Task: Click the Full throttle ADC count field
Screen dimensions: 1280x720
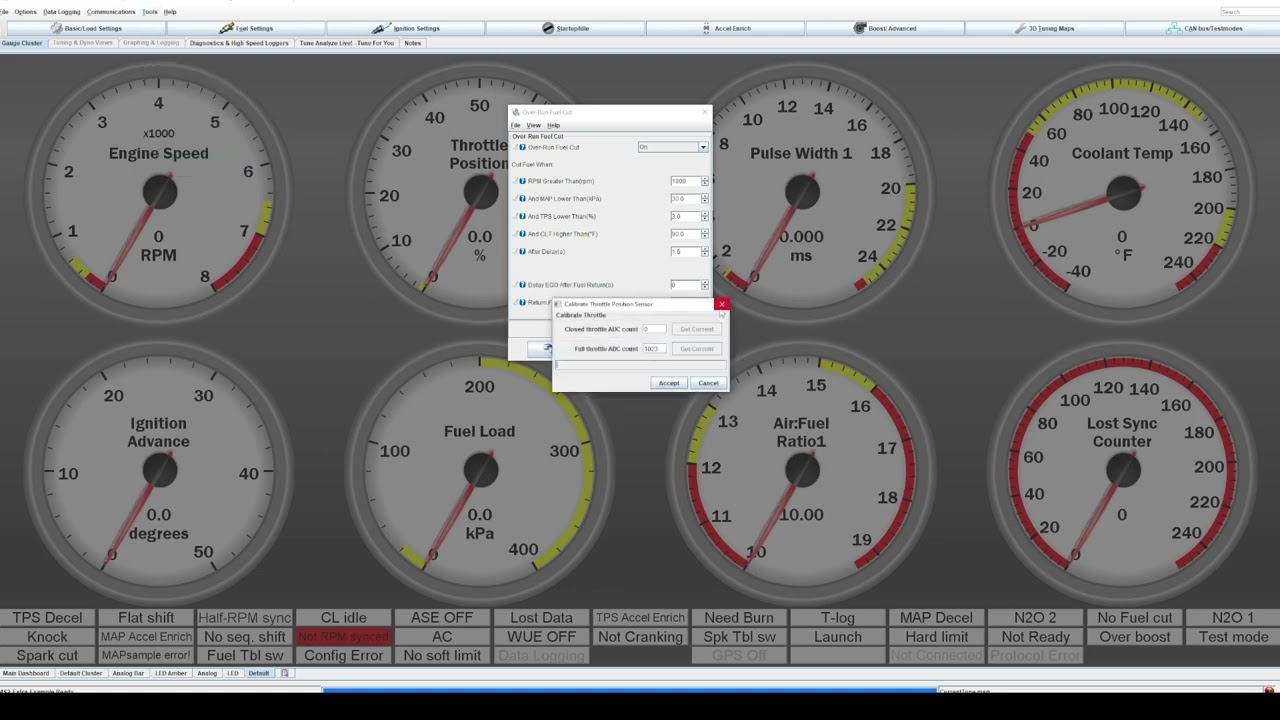Action: [x=653, y=349]
